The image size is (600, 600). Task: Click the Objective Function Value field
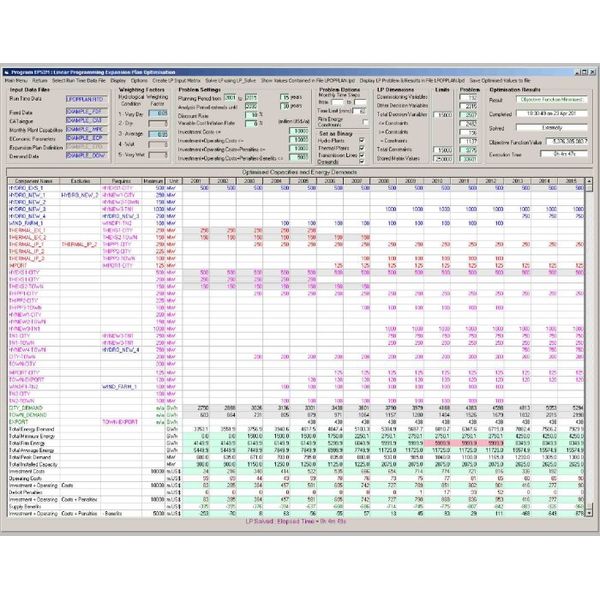pyautogui.click(x=567, y=142)
